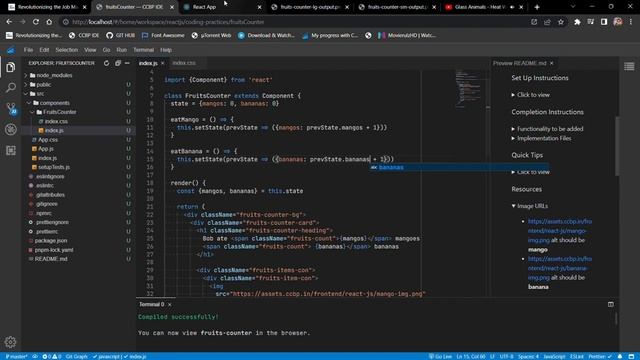Image resolution: width=640 pixels, height=360 pixels.
Task: Open the Extensions view in activity bar
Action: point(11,151)
